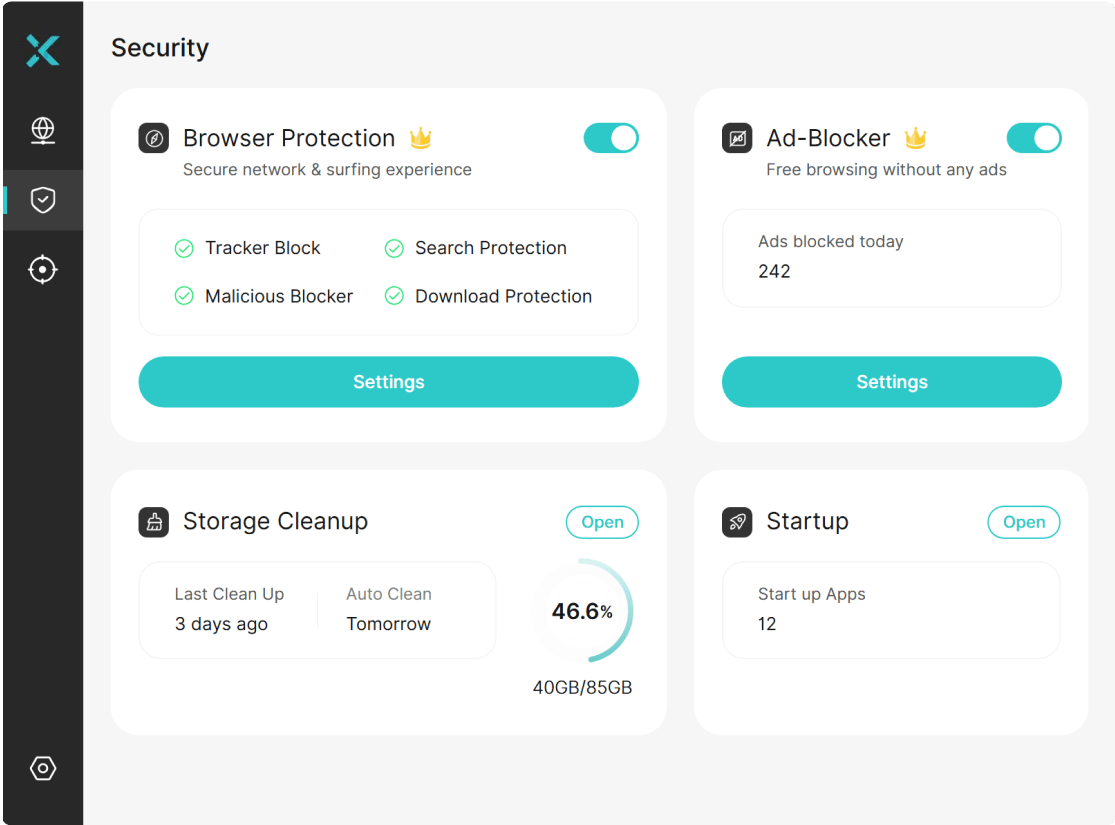Click the Startup rocket icon
Image resolution: width=1115 pixels, height=825 pixels.
(737, 522)
